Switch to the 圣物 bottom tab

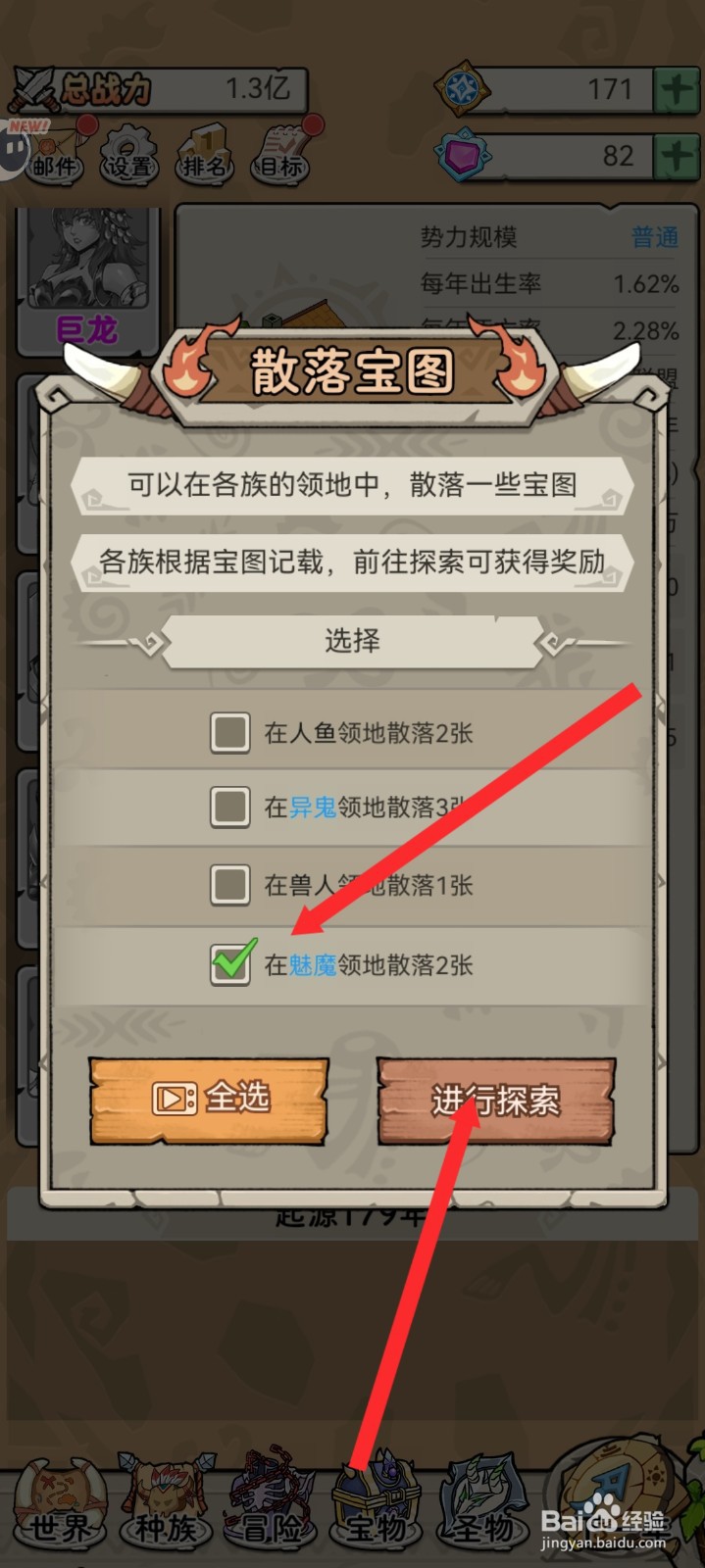(482, 1509)
